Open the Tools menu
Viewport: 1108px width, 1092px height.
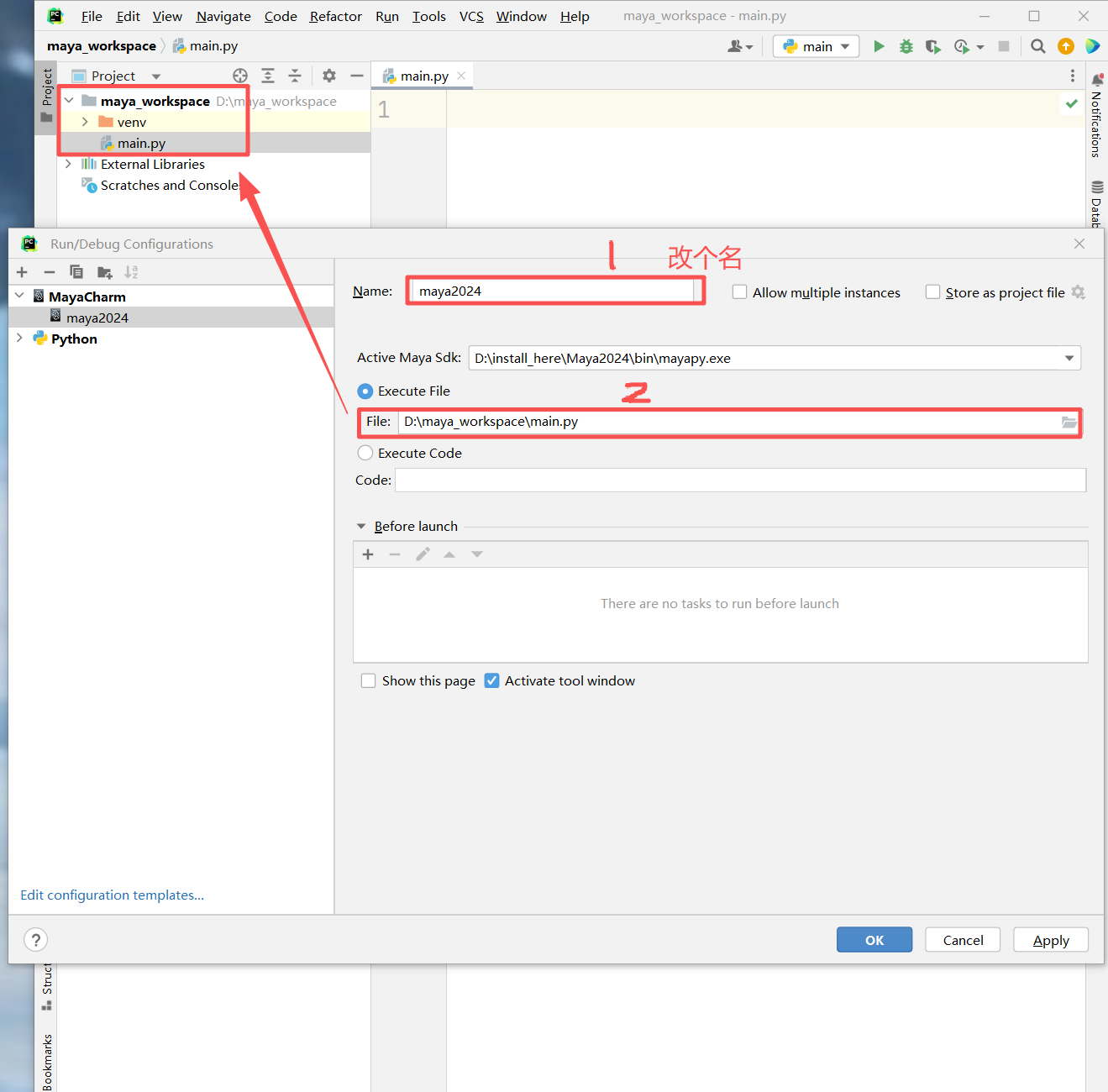[x=429, y=16]
